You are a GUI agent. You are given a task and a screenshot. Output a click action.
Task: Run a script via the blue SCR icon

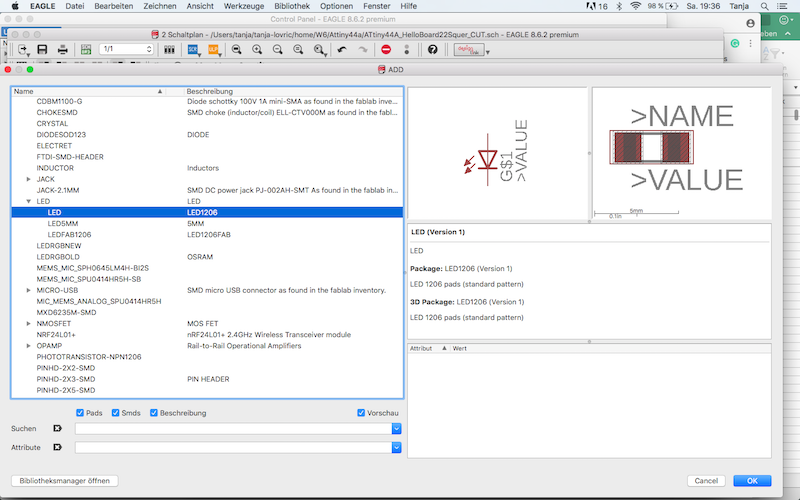pos(193,49)
